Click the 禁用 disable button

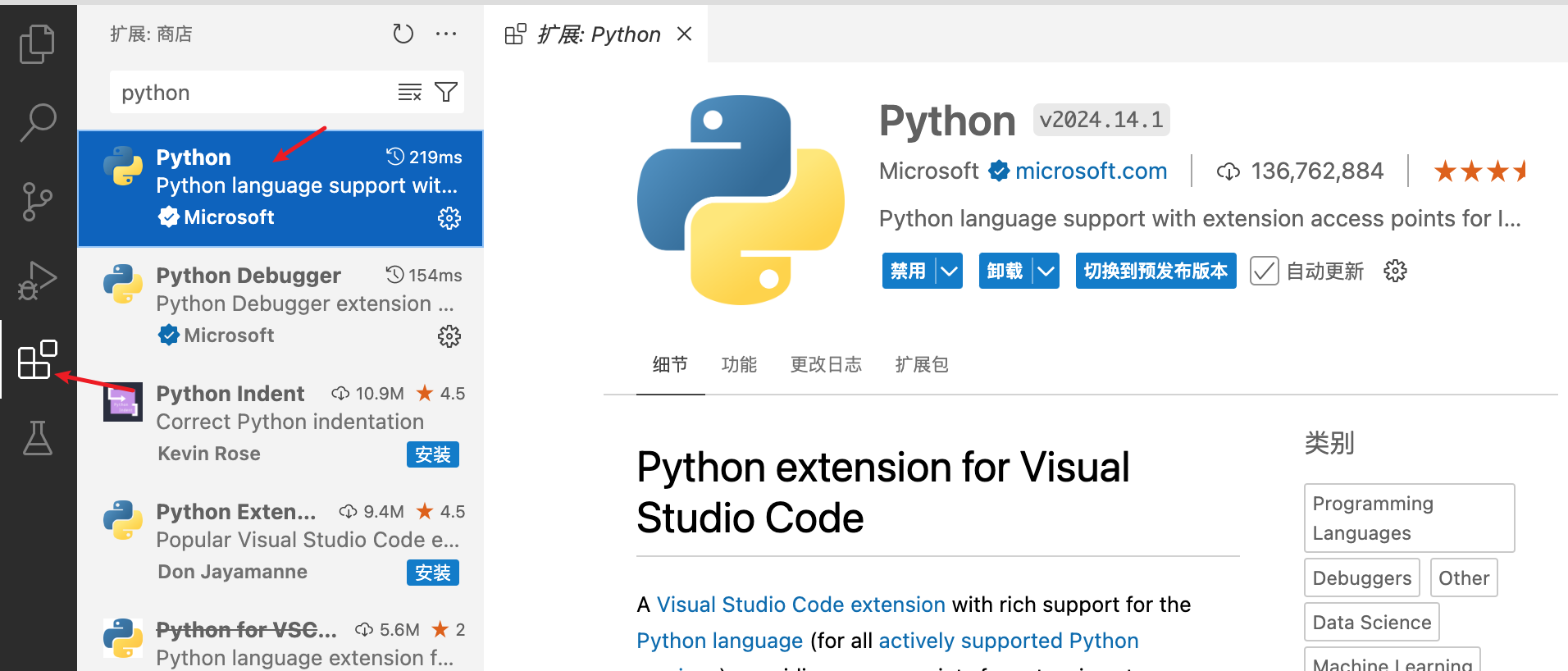(x=909, y=271)
